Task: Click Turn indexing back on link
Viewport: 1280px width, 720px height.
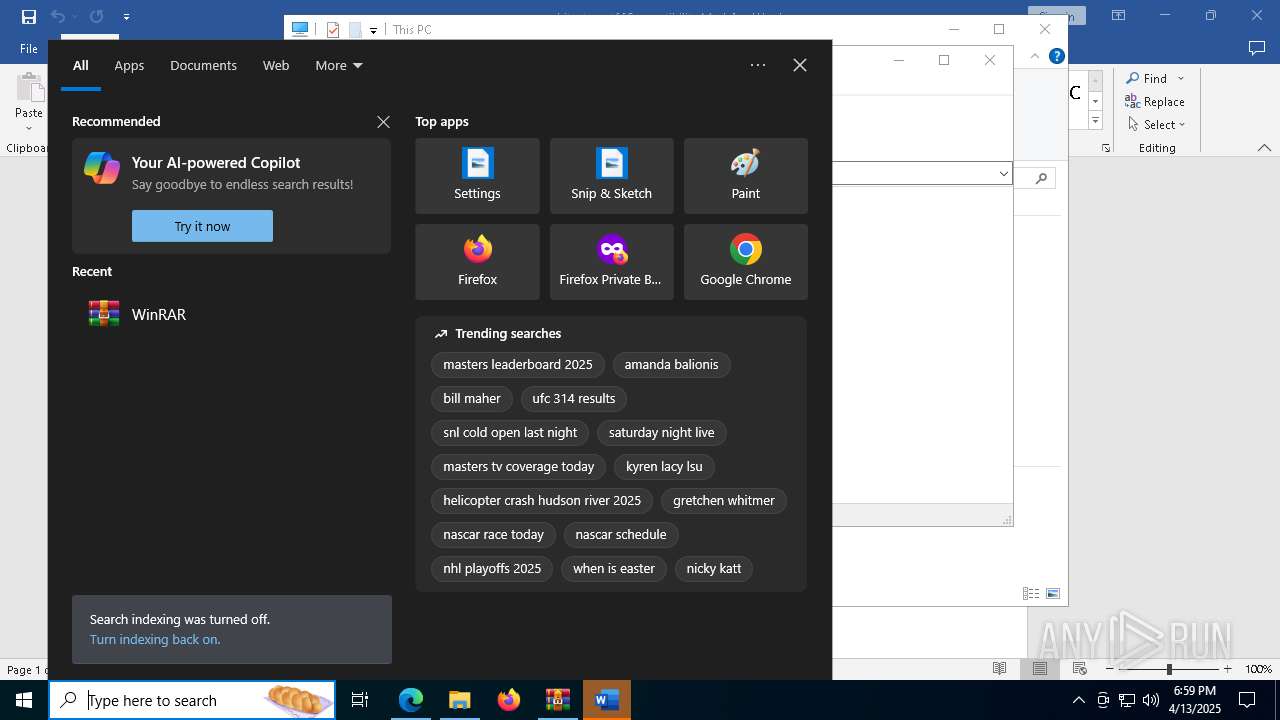Action: point(155,639)
